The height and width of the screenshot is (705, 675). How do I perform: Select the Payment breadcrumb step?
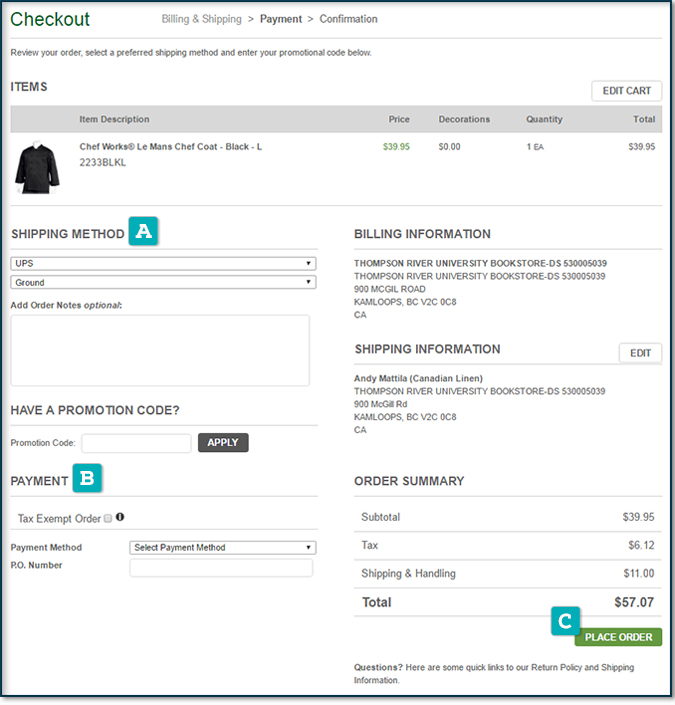click(279, 19)
